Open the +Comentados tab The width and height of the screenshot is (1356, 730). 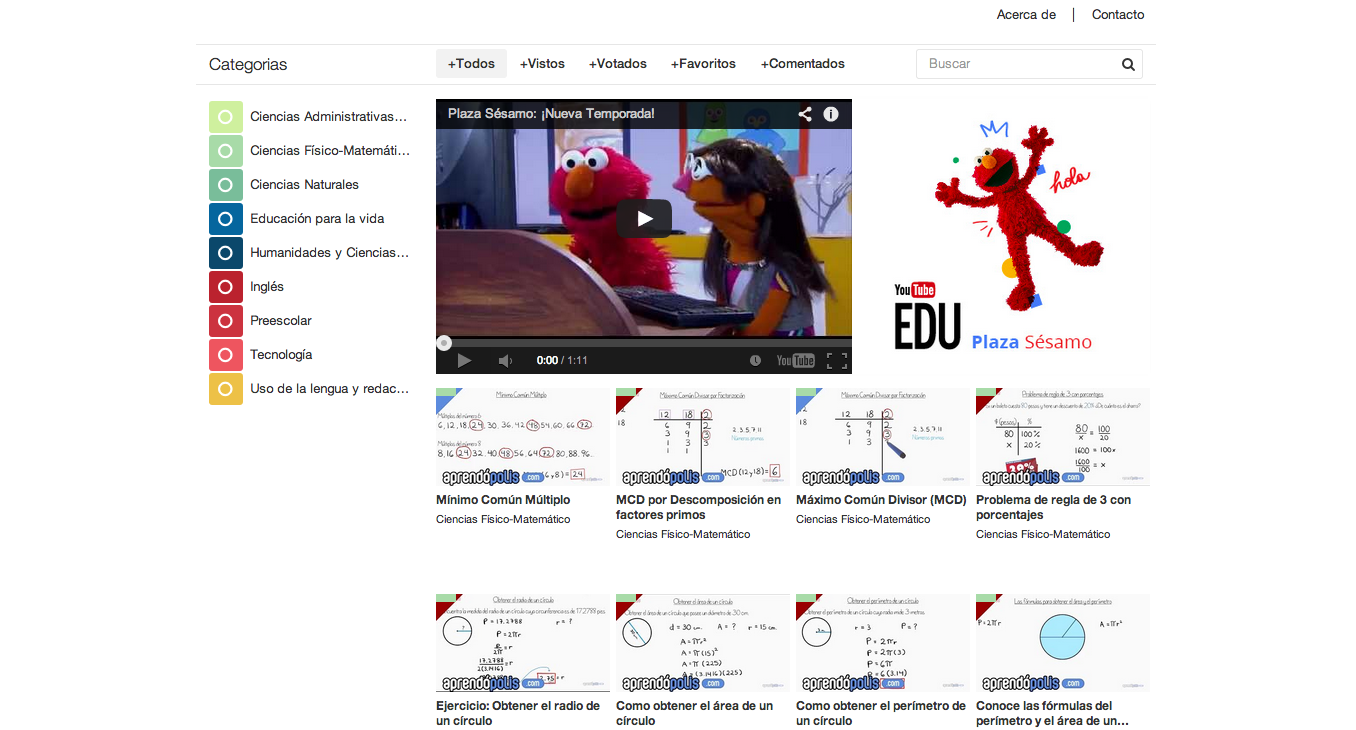tap(802, 64)
